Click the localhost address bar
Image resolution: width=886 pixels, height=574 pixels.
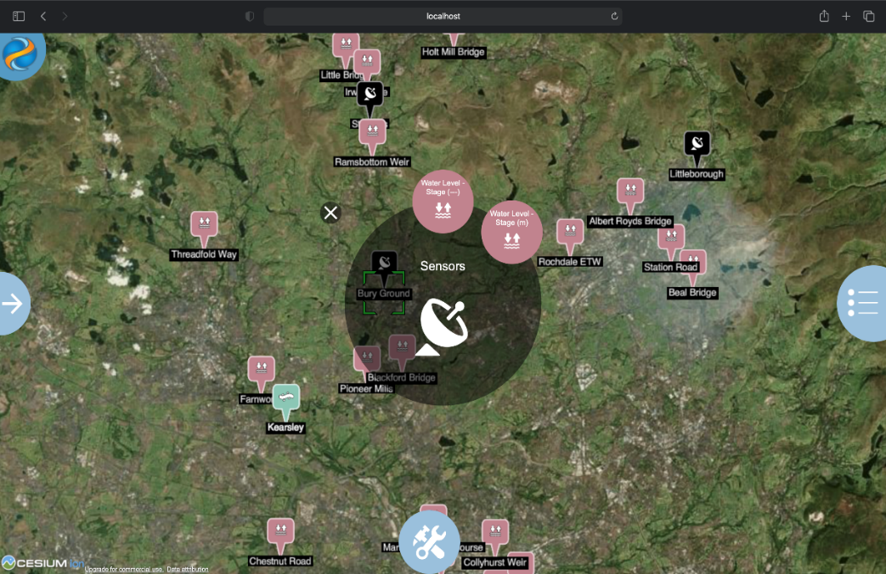[x=443, y=16]
